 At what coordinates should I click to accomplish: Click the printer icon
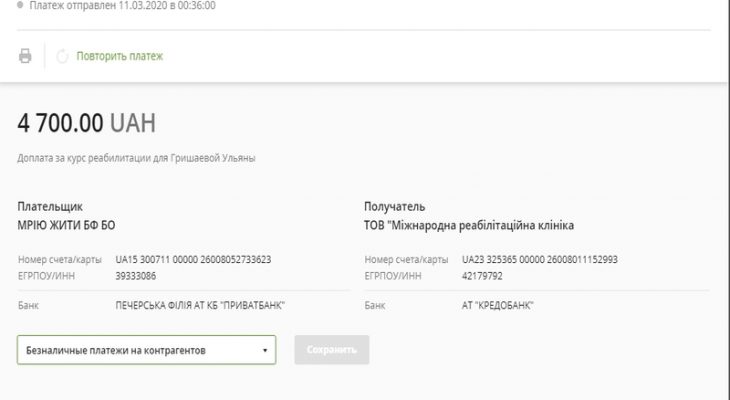[25, 56]
